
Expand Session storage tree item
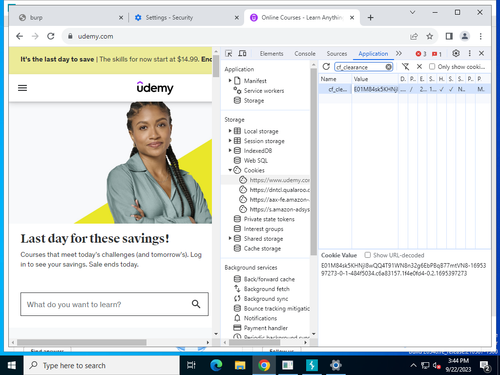click(x=230, y=141)
